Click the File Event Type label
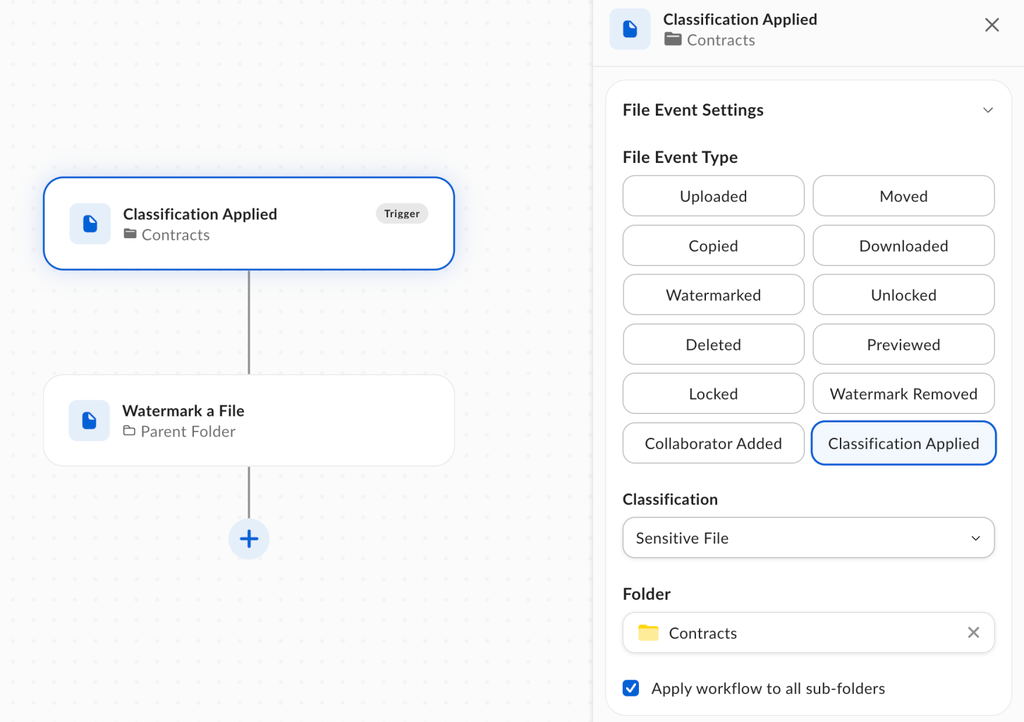This screenshot has width=1024, height=722. 680,157
